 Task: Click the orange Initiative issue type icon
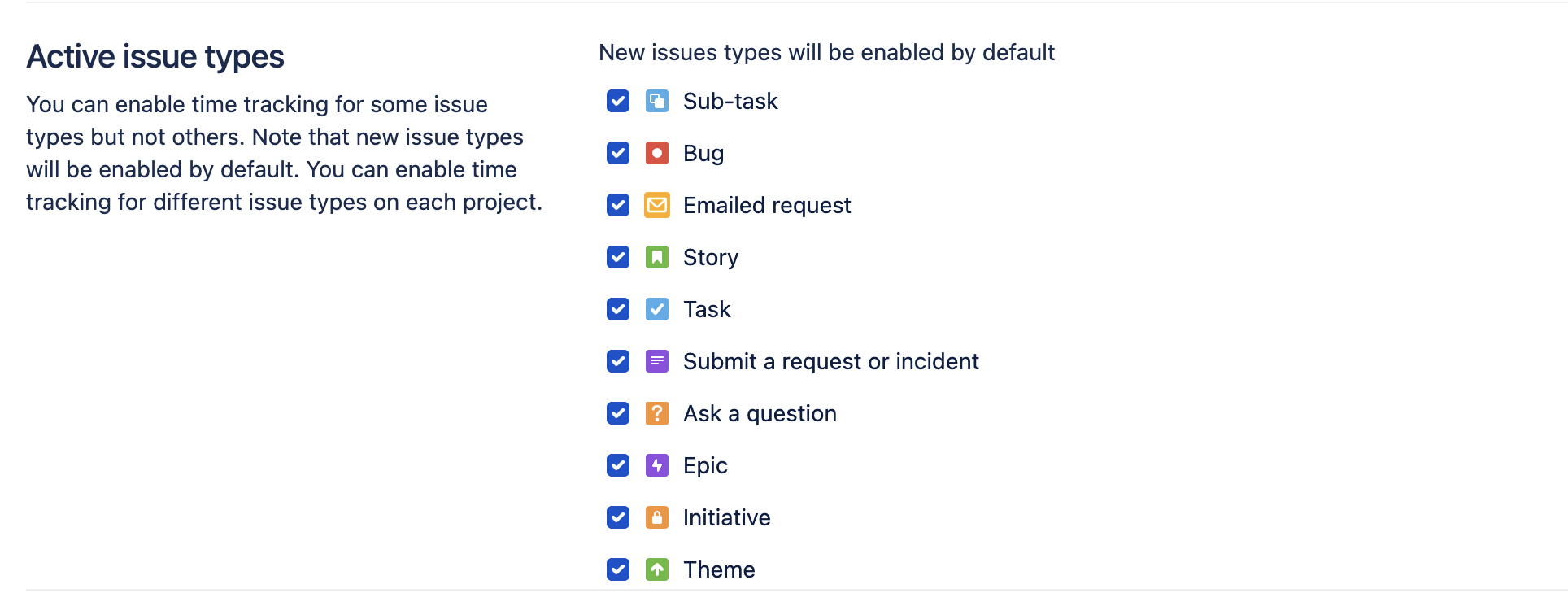656,517
